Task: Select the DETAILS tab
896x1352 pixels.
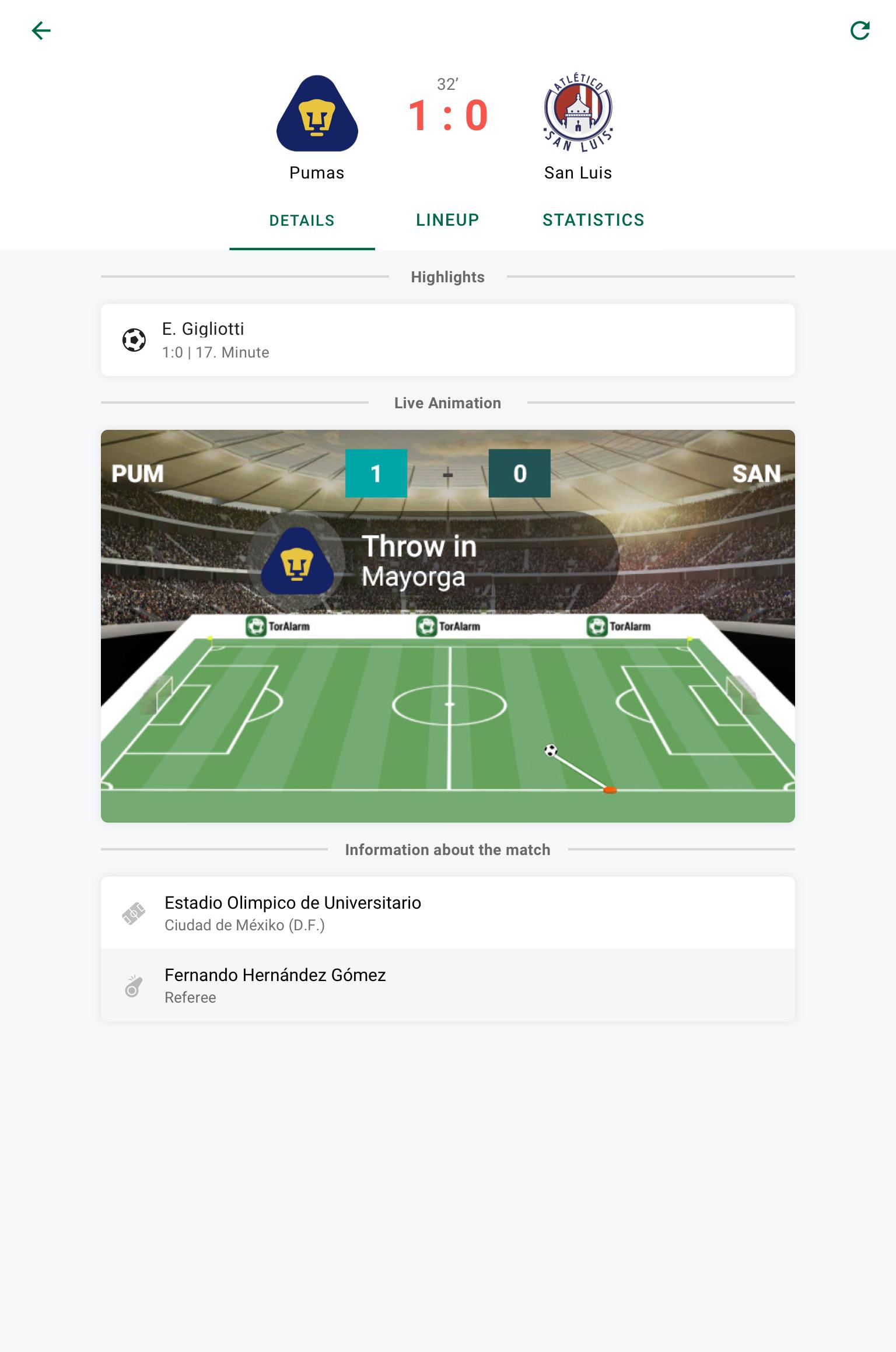Action: (x=302, y=220)
